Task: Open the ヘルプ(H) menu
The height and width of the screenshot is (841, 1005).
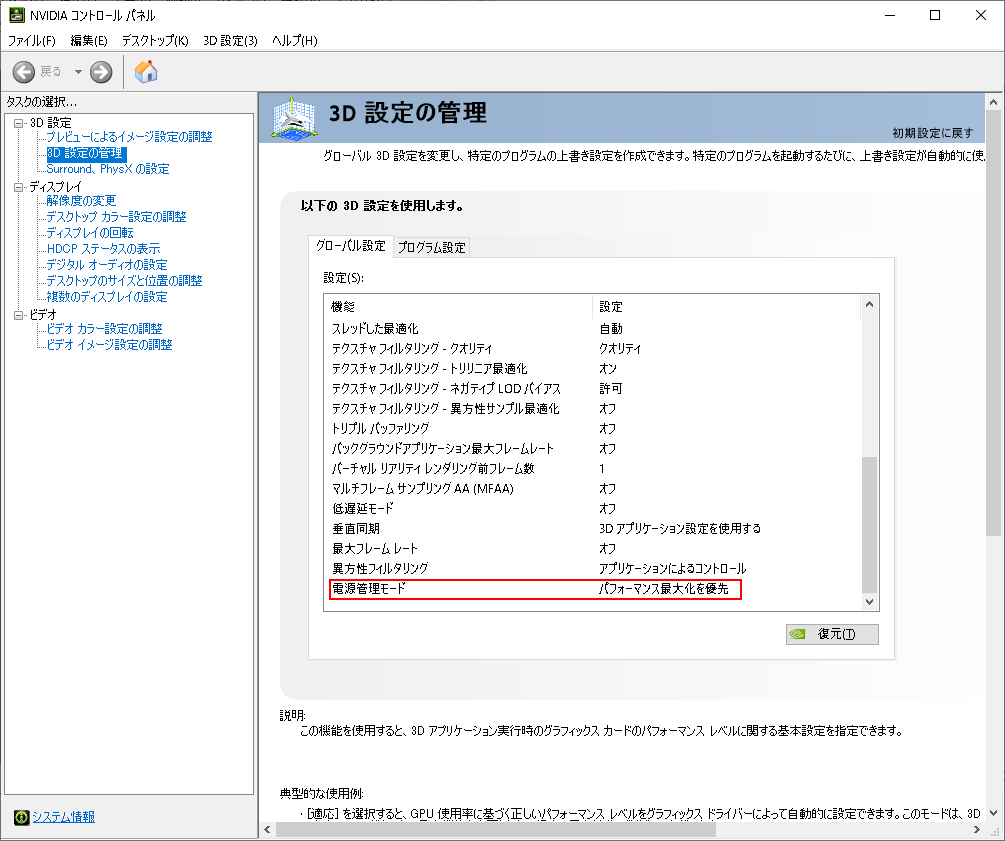Action: pos(294,40)
